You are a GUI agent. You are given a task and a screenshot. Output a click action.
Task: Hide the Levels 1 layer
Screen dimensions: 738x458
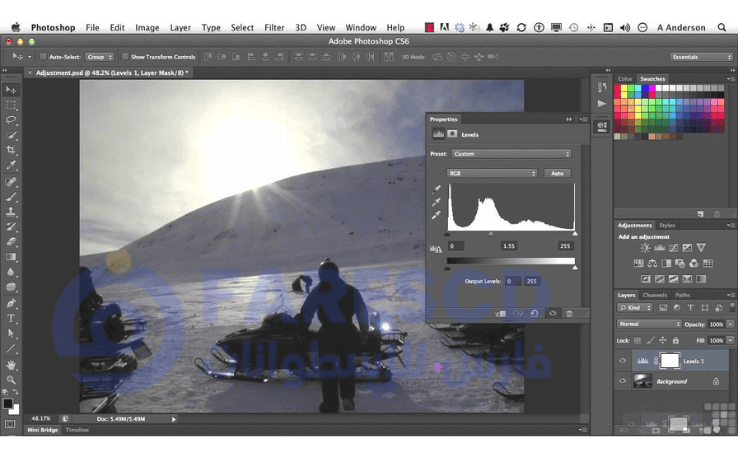622,361
